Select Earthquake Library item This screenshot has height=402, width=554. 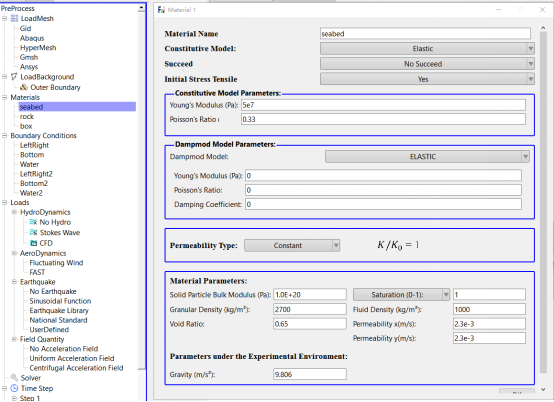click(x=59, y=310)
